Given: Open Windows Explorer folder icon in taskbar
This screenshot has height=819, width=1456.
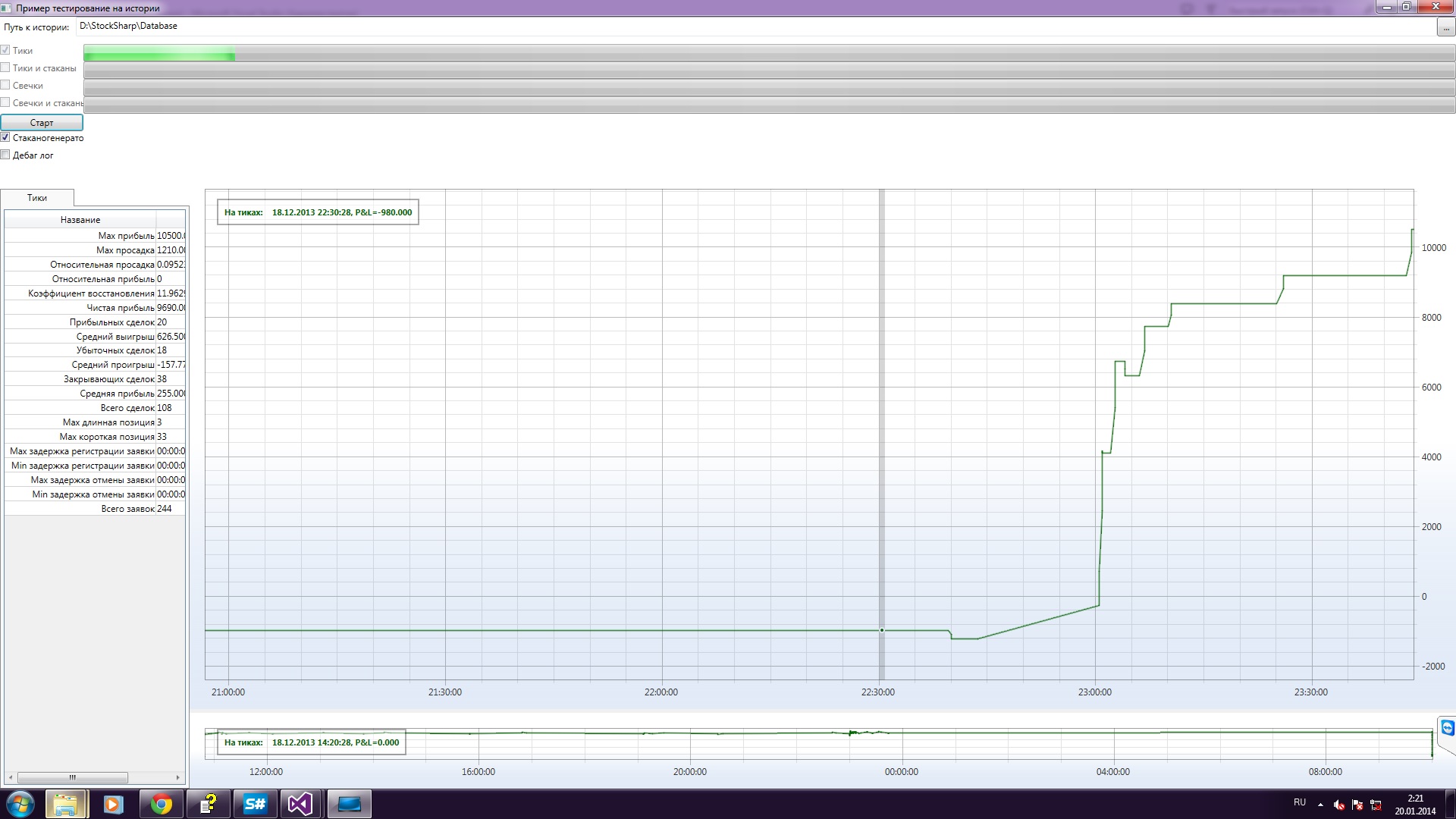Looking at the screenshot, I should pos(66,804).
